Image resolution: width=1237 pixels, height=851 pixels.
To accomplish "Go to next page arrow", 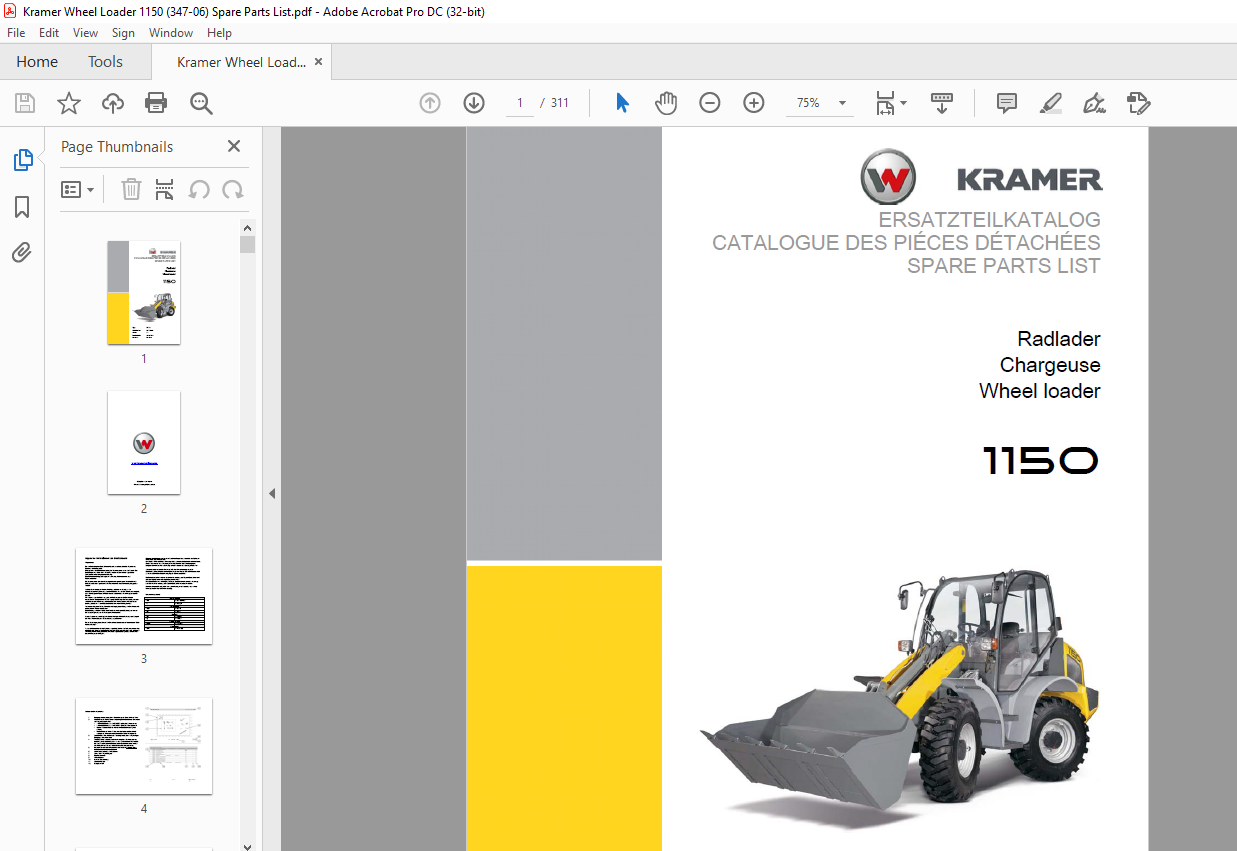I will (474, 103).
